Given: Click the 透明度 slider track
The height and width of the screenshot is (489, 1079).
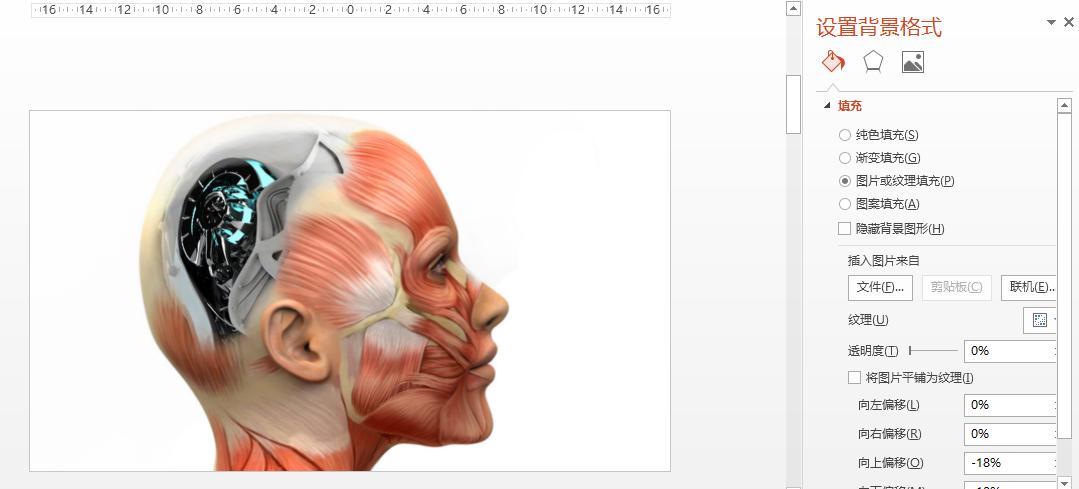Looking at the screenshot, I should coord(932,351).
